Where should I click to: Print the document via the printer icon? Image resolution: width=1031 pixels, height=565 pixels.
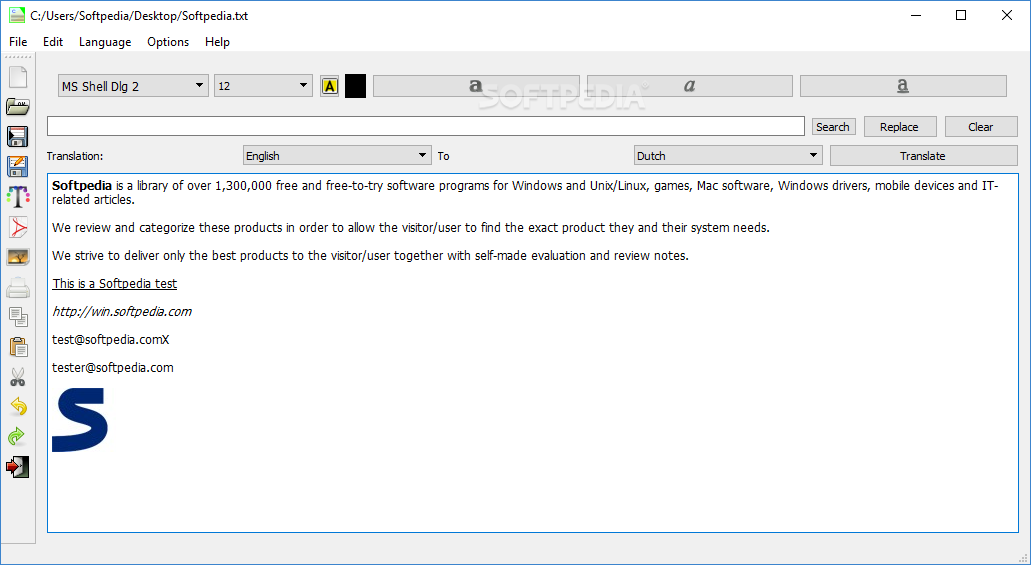tap(18, 287)
